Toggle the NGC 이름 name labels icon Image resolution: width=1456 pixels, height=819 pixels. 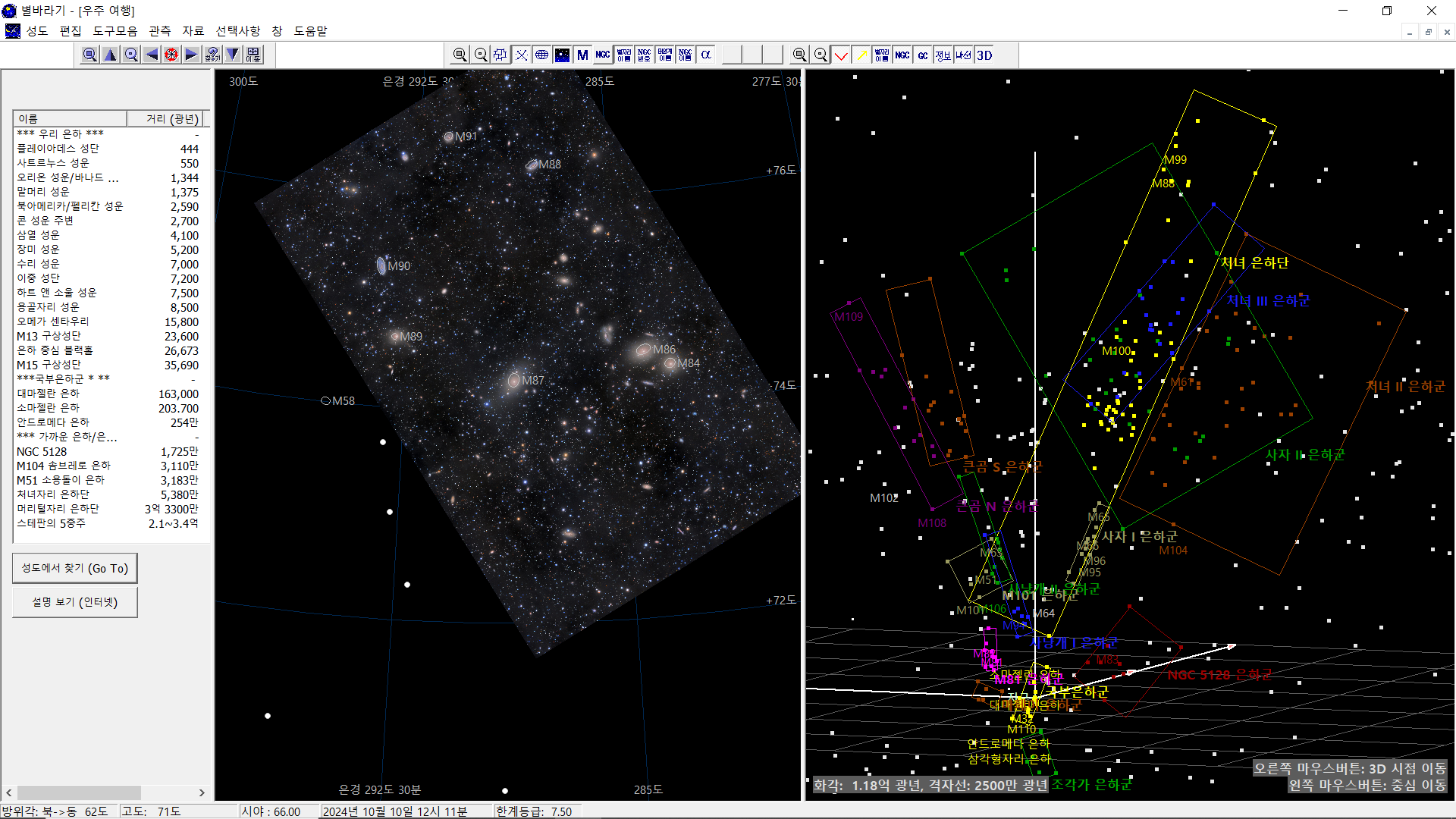coord(685,55)
